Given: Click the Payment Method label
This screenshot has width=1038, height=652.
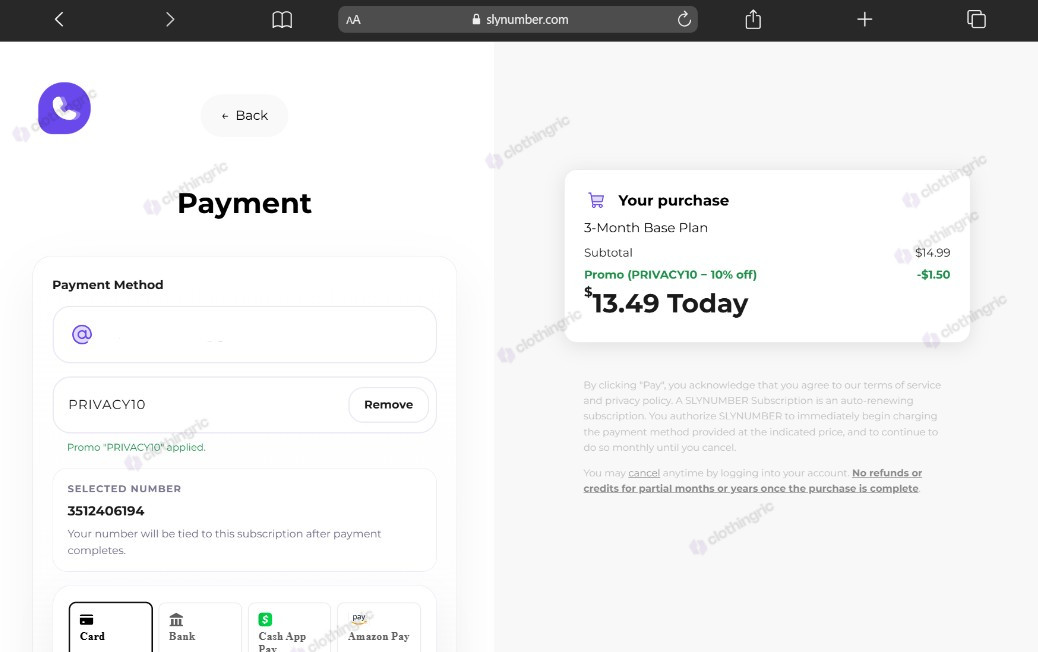Looking at the screenshot, I should click(108, 285).
